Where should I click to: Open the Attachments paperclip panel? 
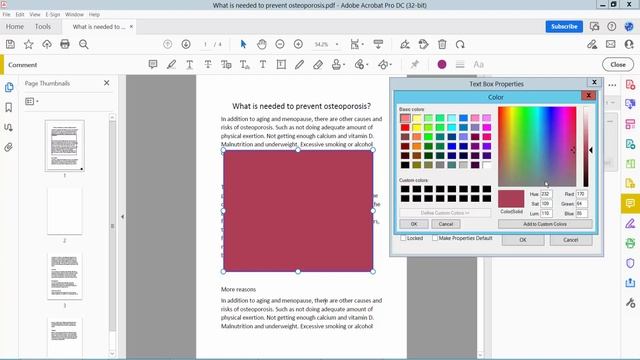[x=9, y=147]
